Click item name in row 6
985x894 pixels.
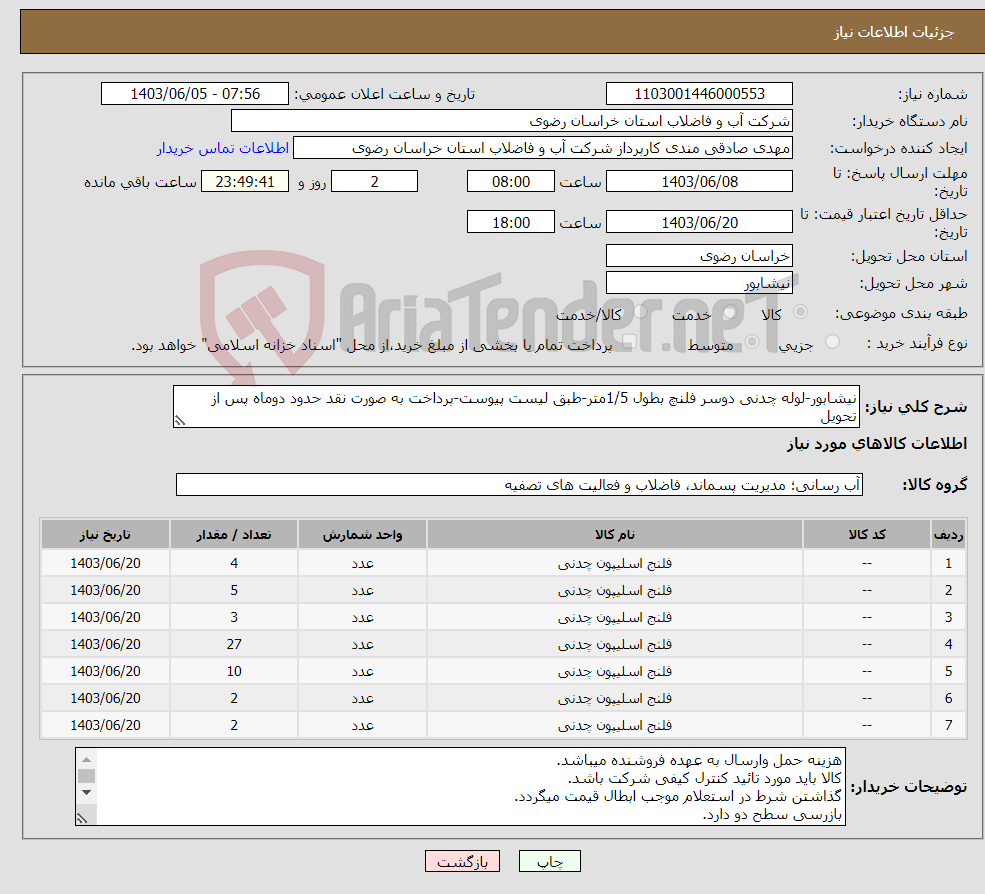(x=615, y=699)
